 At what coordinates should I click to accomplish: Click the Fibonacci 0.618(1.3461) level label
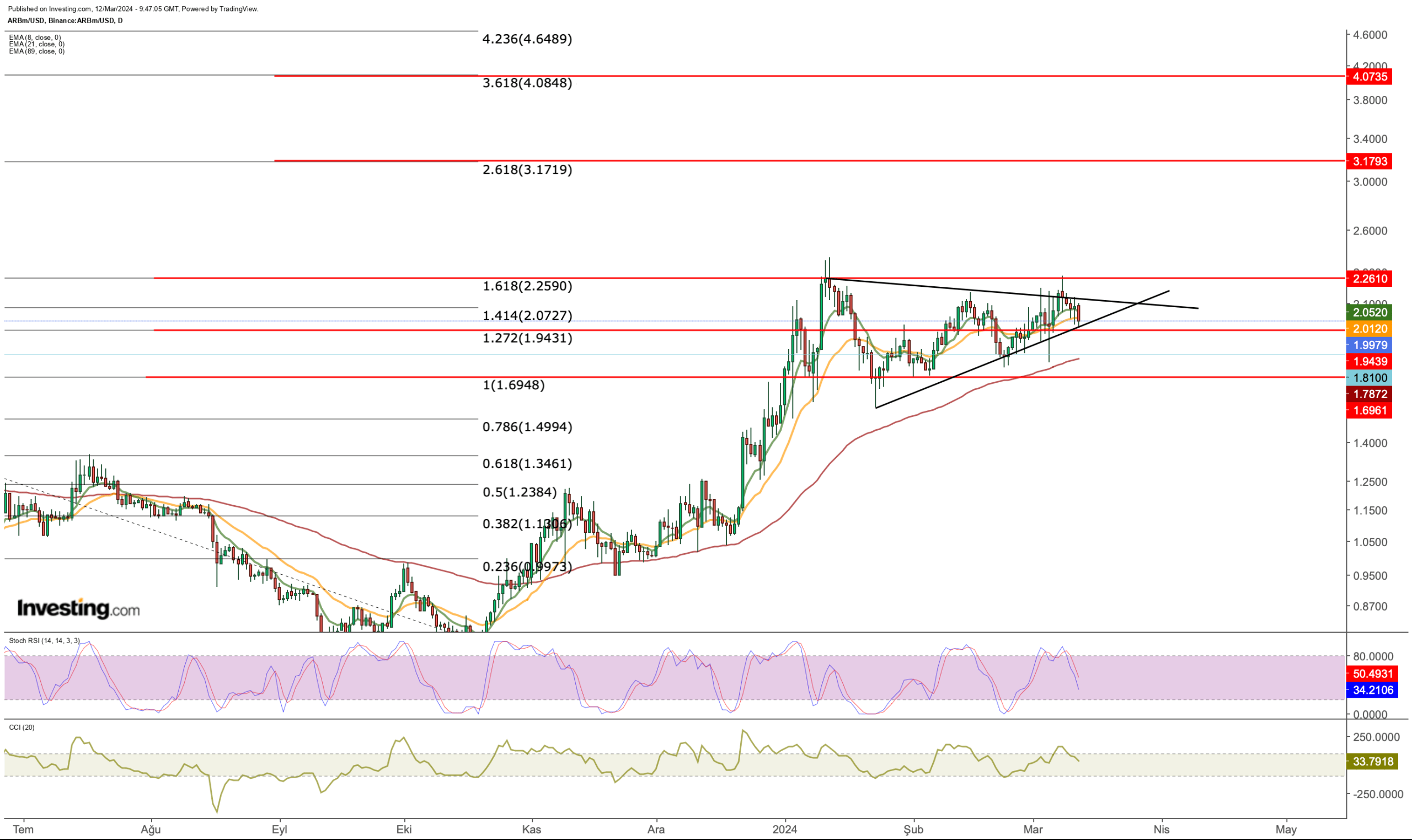click(527, 464)
